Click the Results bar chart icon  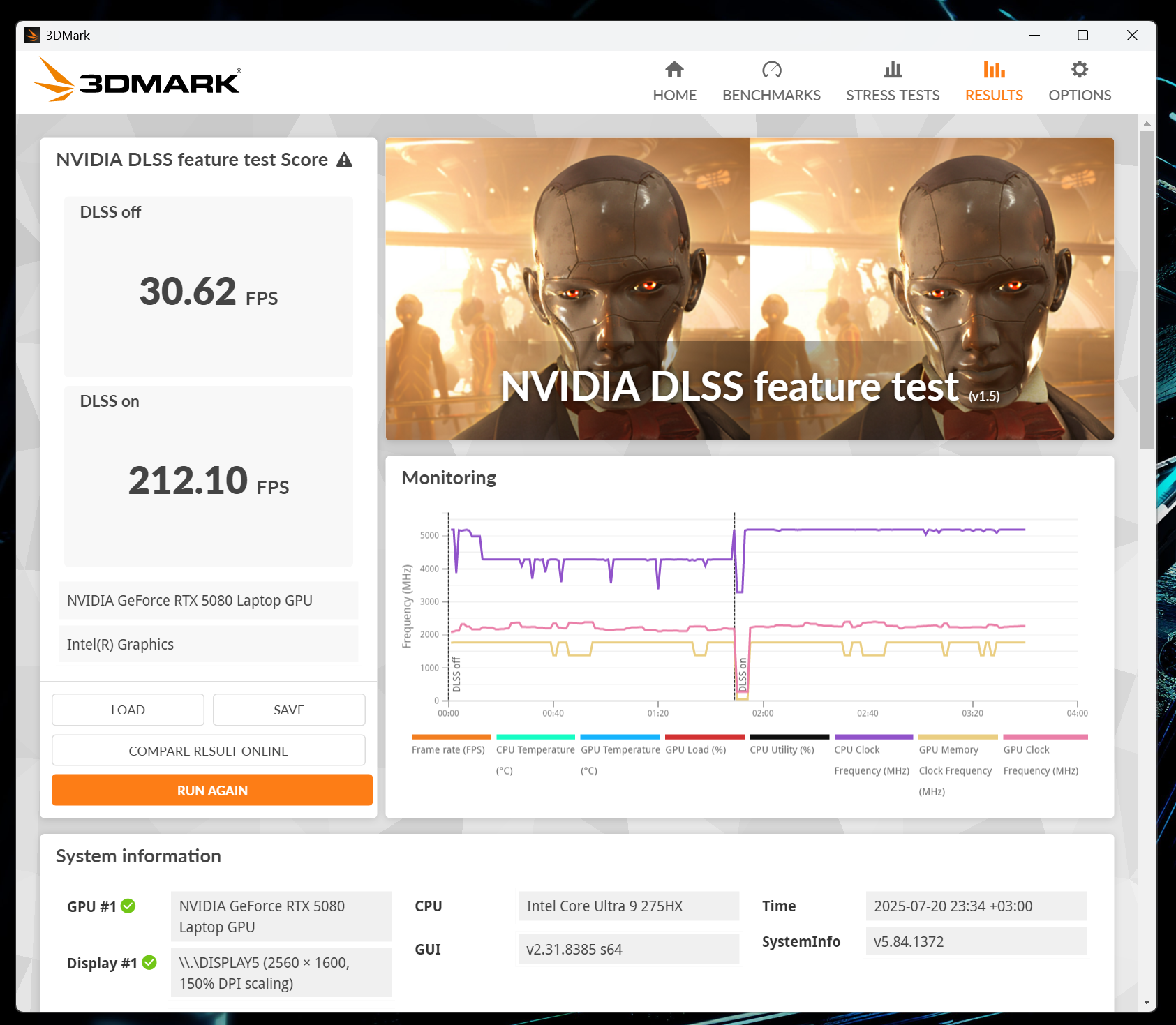click(x=994, y=69)
